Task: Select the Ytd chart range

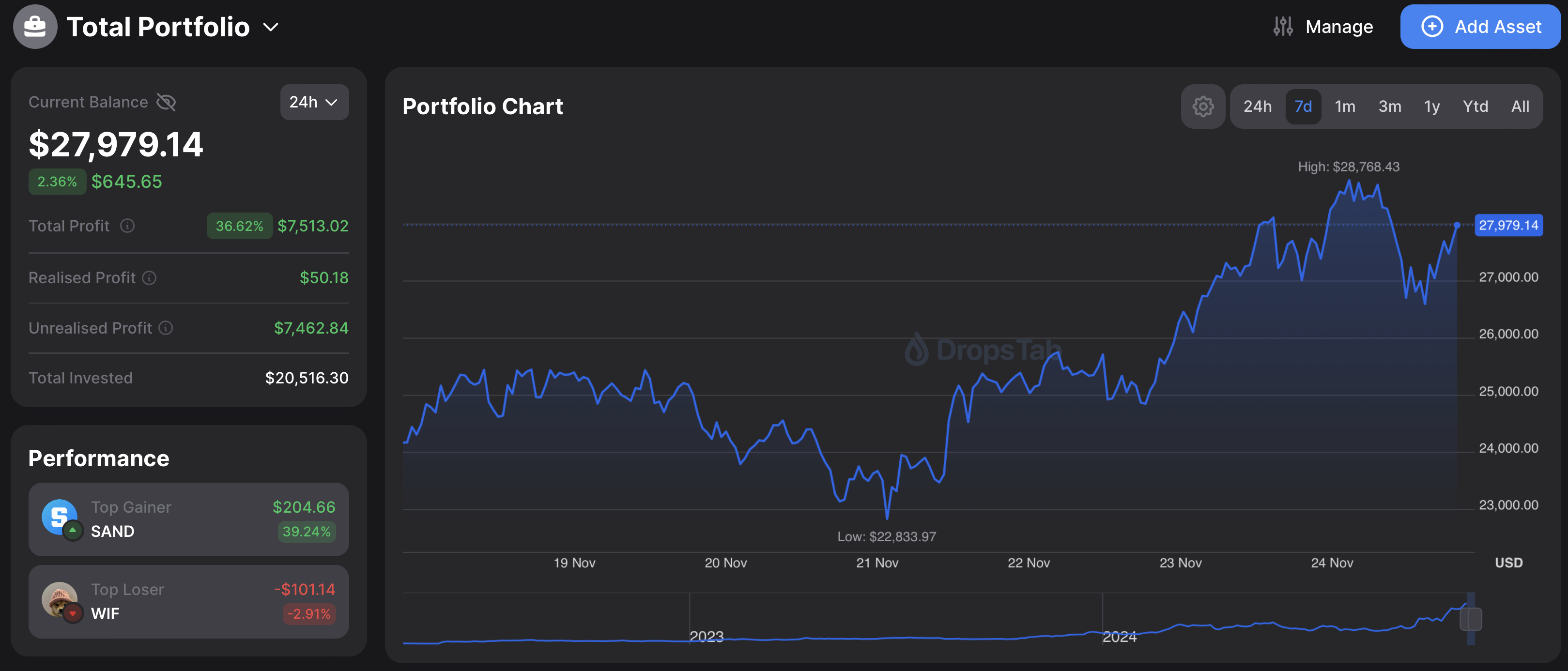Action: (1475, 107)
